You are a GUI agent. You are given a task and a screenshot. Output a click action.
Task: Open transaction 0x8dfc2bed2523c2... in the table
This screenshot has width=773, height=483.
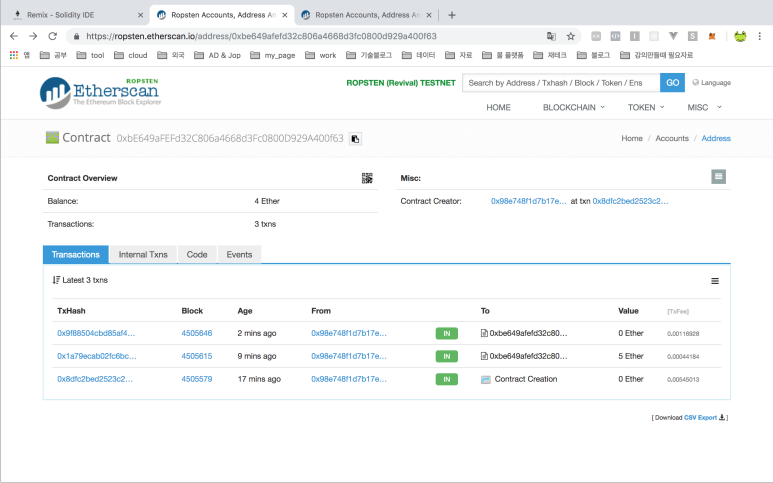(95, 379)
